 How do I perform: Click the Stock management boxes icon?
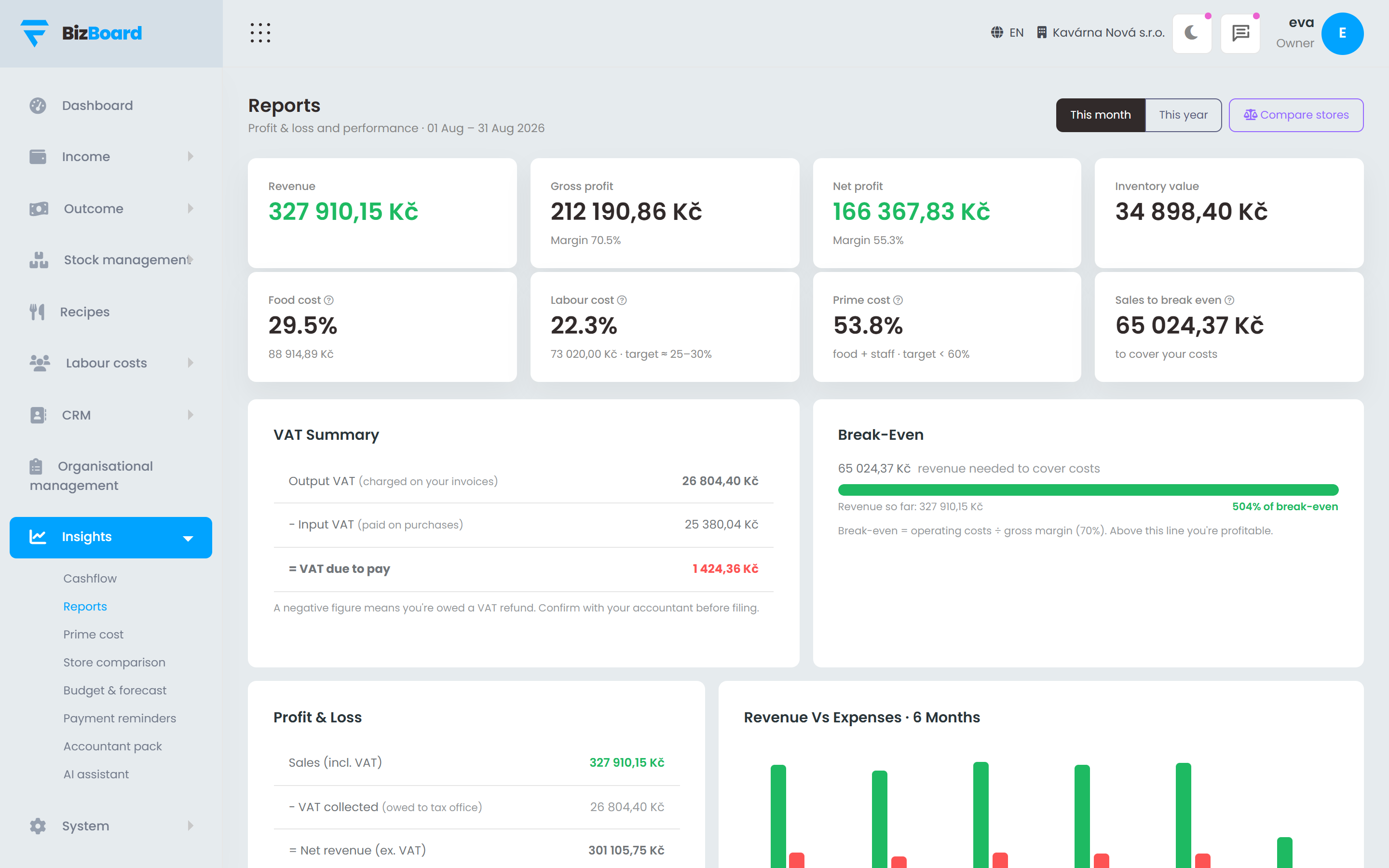coord(39,260)
